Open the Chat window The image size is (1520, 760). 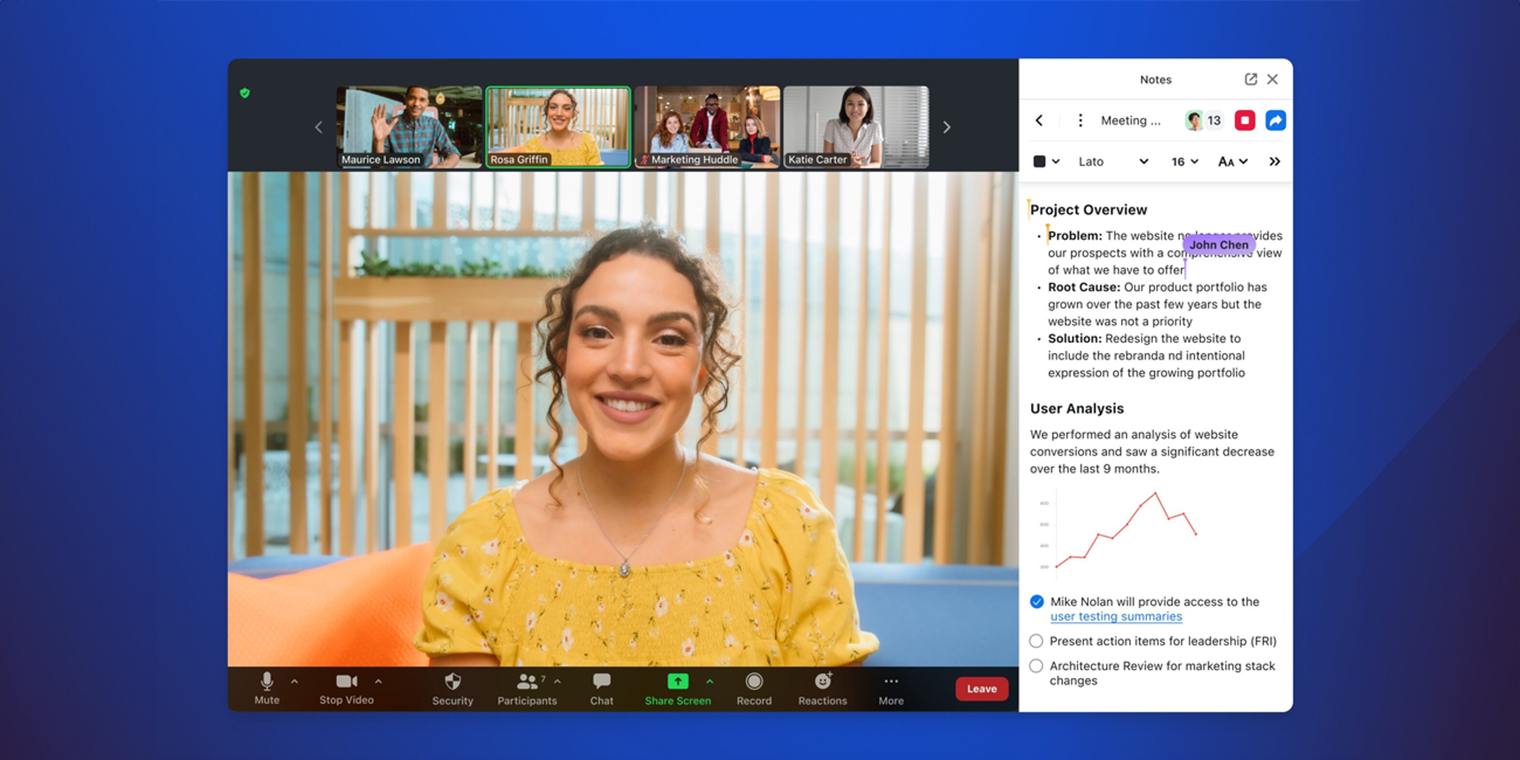tap(601, 688)
